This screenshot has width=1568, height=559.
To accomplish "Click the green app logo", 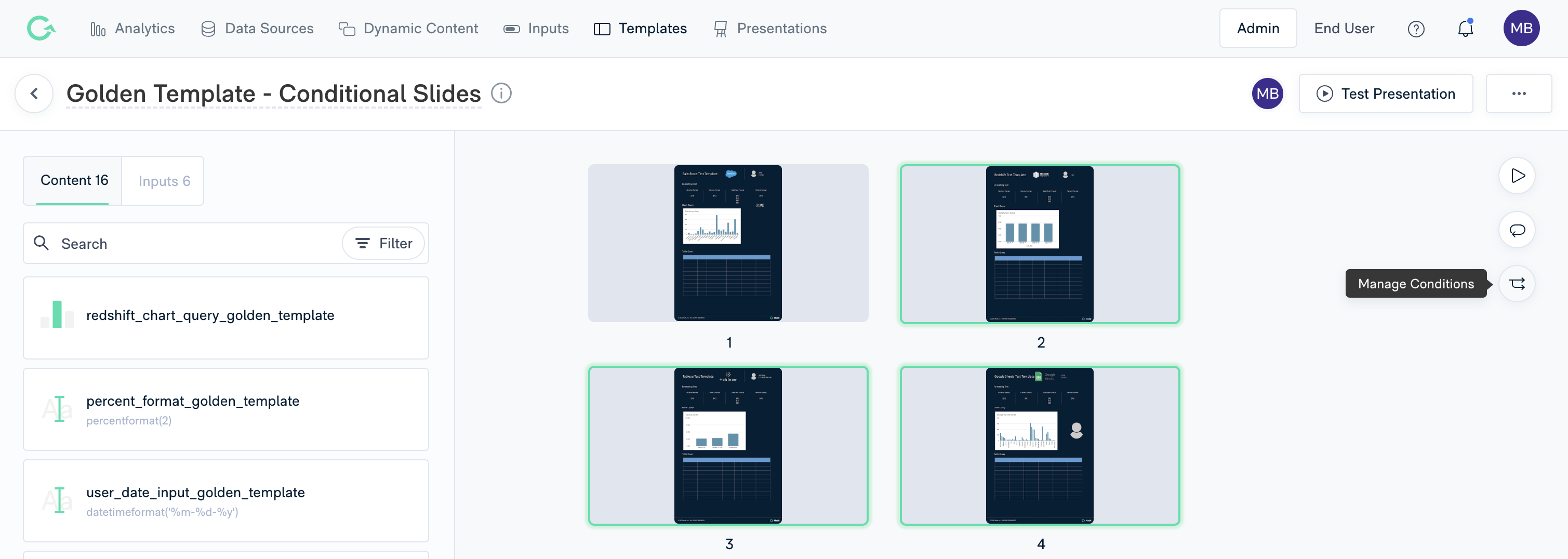I will pyautogui.click(x=41, y=28).
